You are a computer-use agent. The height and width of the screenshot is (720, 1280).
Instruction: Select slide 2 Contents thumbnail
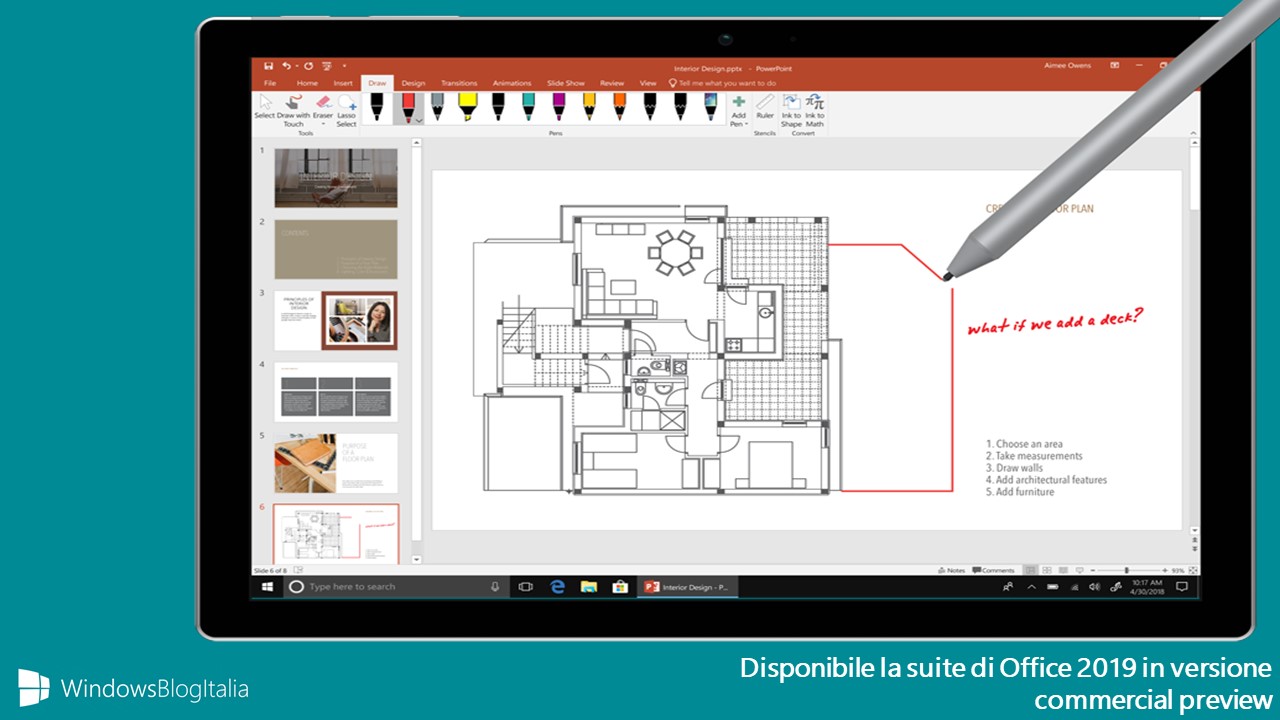(336, 249)
